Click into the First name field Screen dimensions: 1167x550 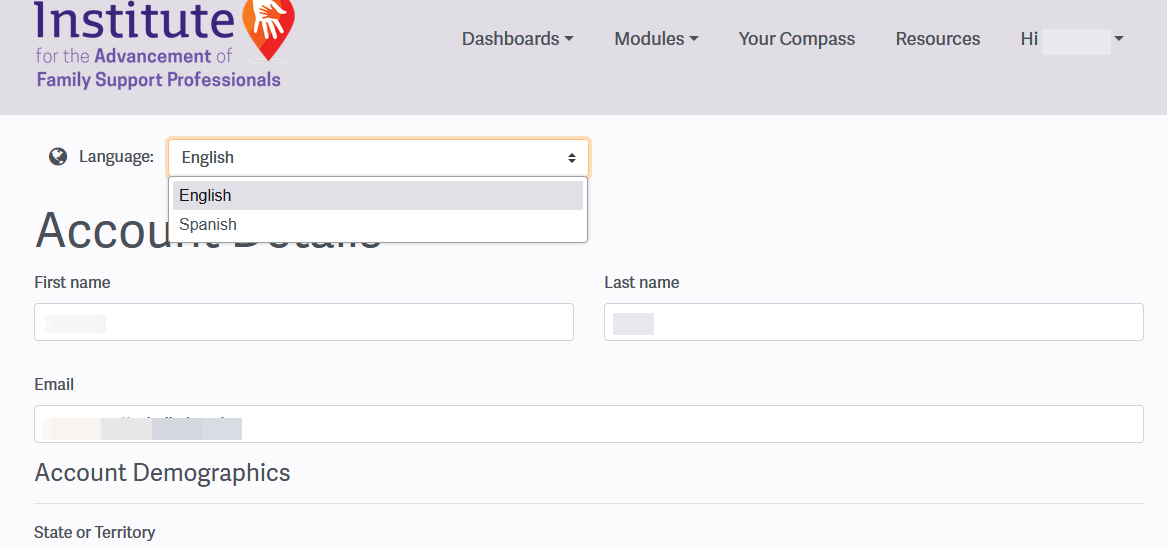[304, 322]
